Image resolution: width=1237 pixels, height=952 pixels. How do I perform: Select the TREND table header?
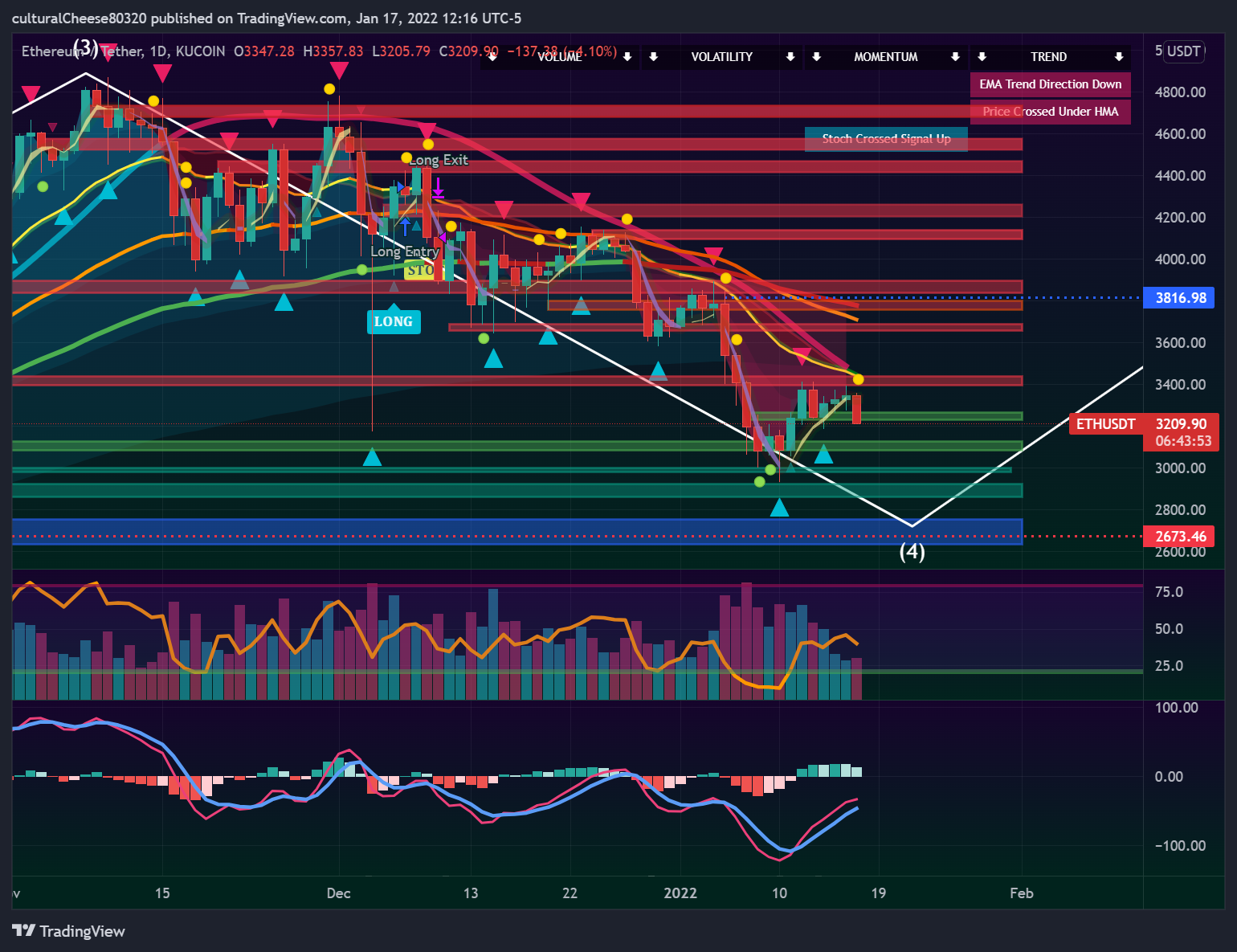(x=1049, y=57)
